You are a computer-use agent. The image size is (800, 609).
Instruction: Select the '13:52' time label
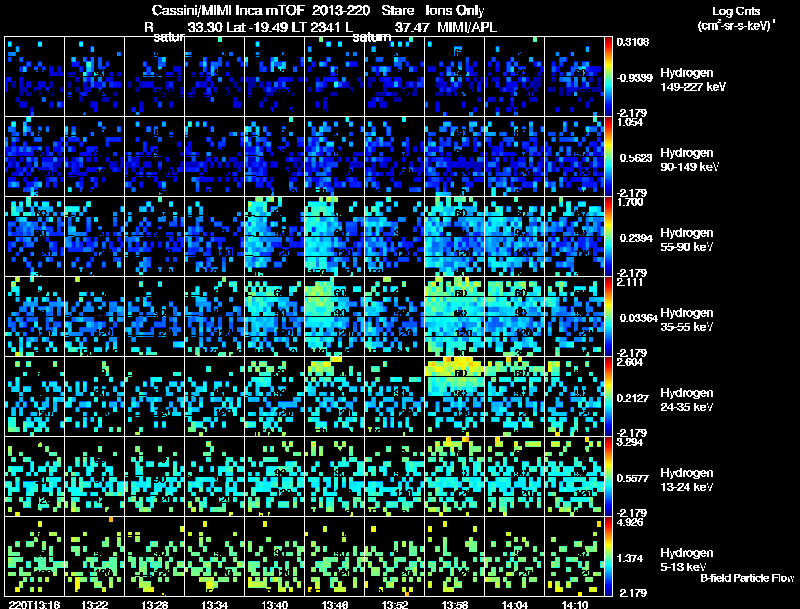(395, 605)
